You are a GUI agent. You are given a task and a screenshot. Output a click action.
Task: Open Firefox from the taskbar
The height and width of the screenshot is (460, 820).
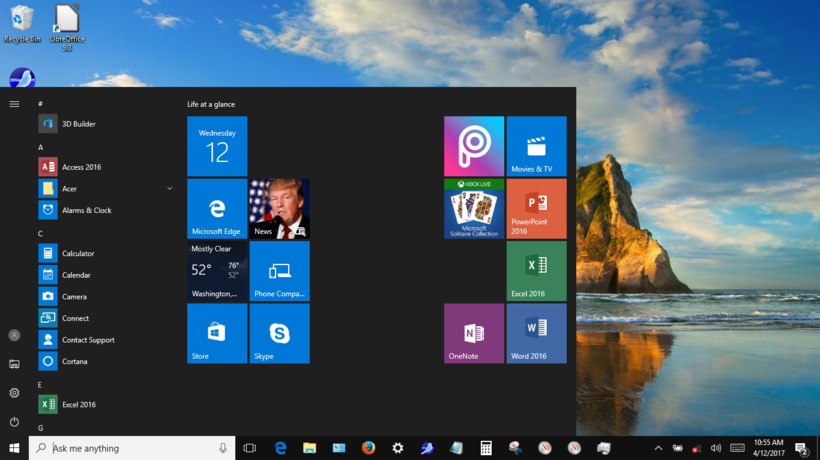coord(368,448)
